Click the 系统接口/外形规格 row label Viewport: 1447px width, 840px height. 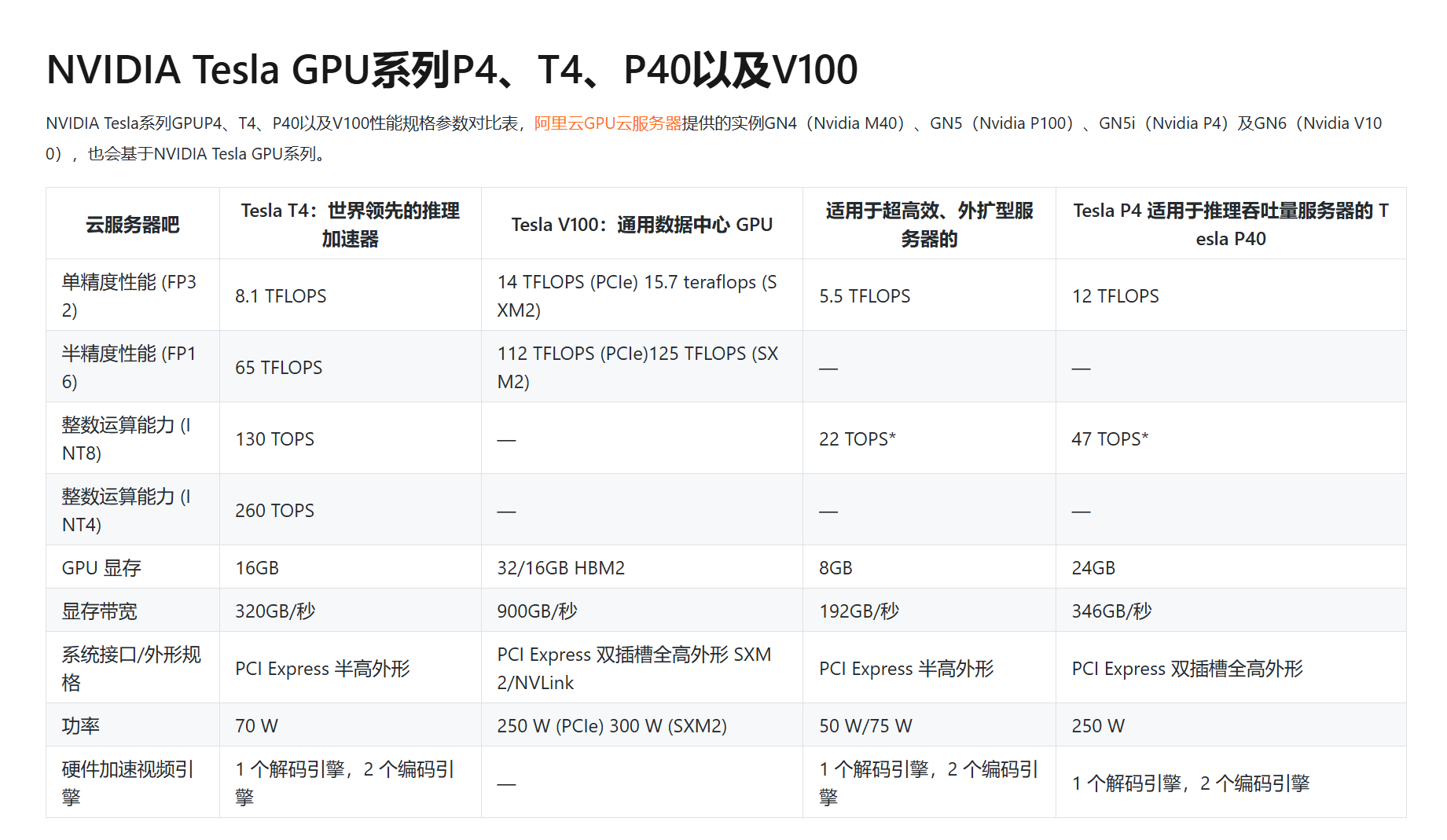coord(133,669)
